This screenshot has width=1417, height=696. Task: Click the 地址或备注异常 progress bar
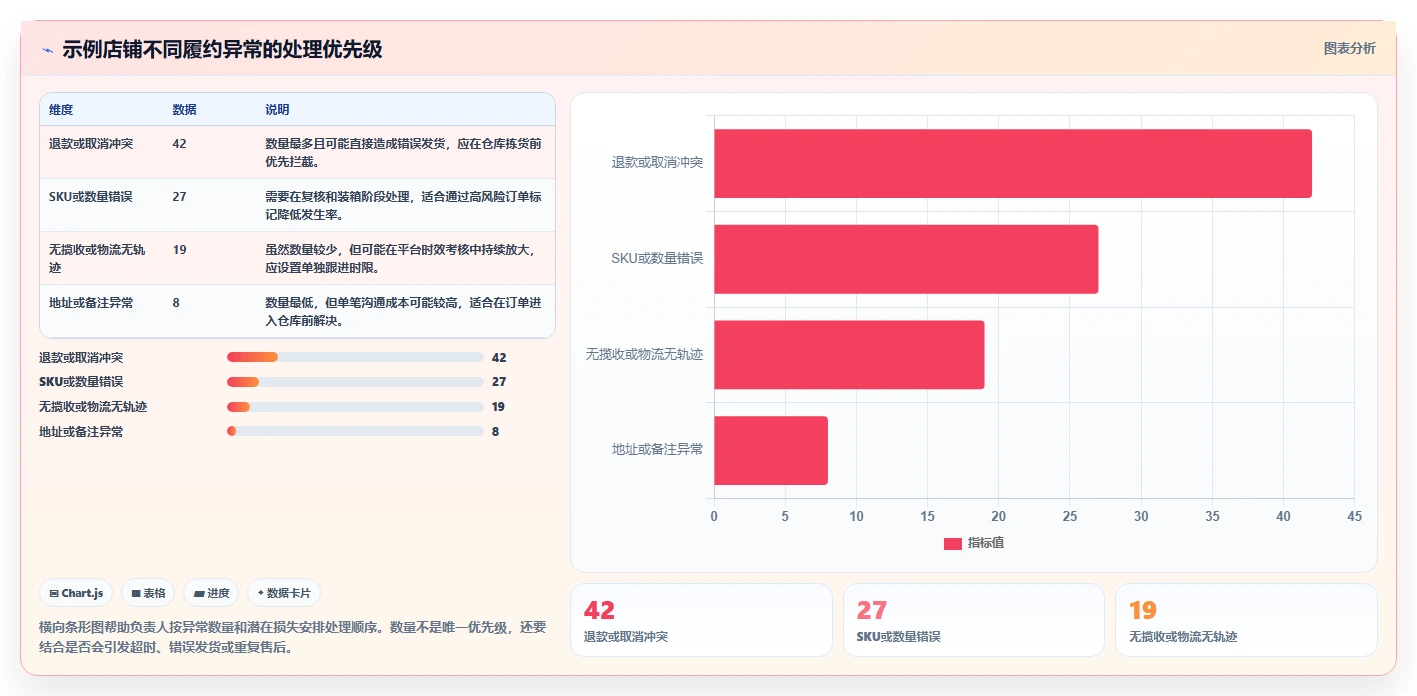pos(355,431)
